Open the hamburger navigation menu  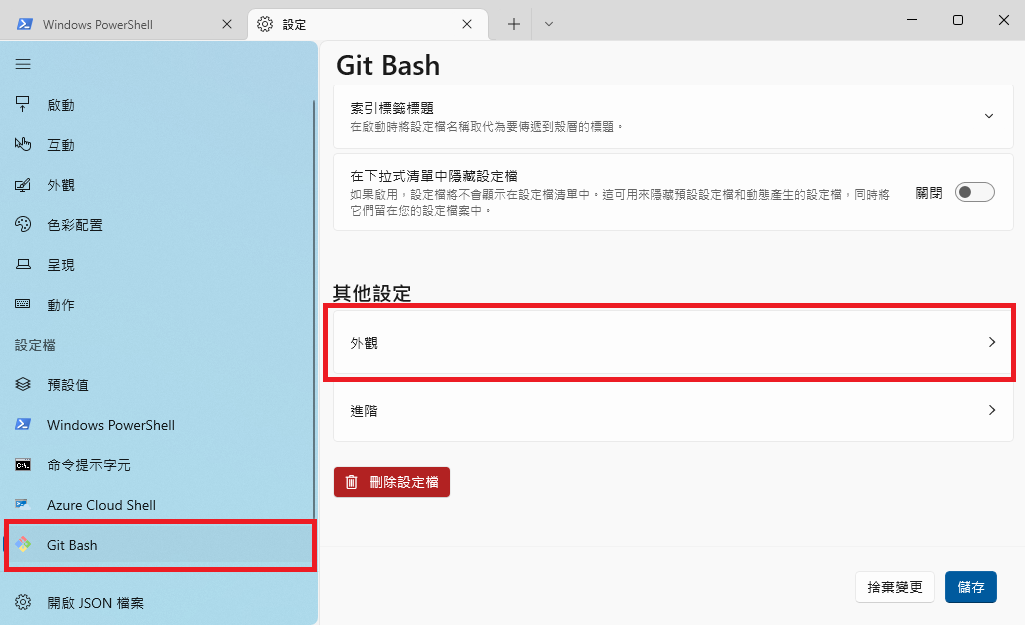tap(23, 64)
